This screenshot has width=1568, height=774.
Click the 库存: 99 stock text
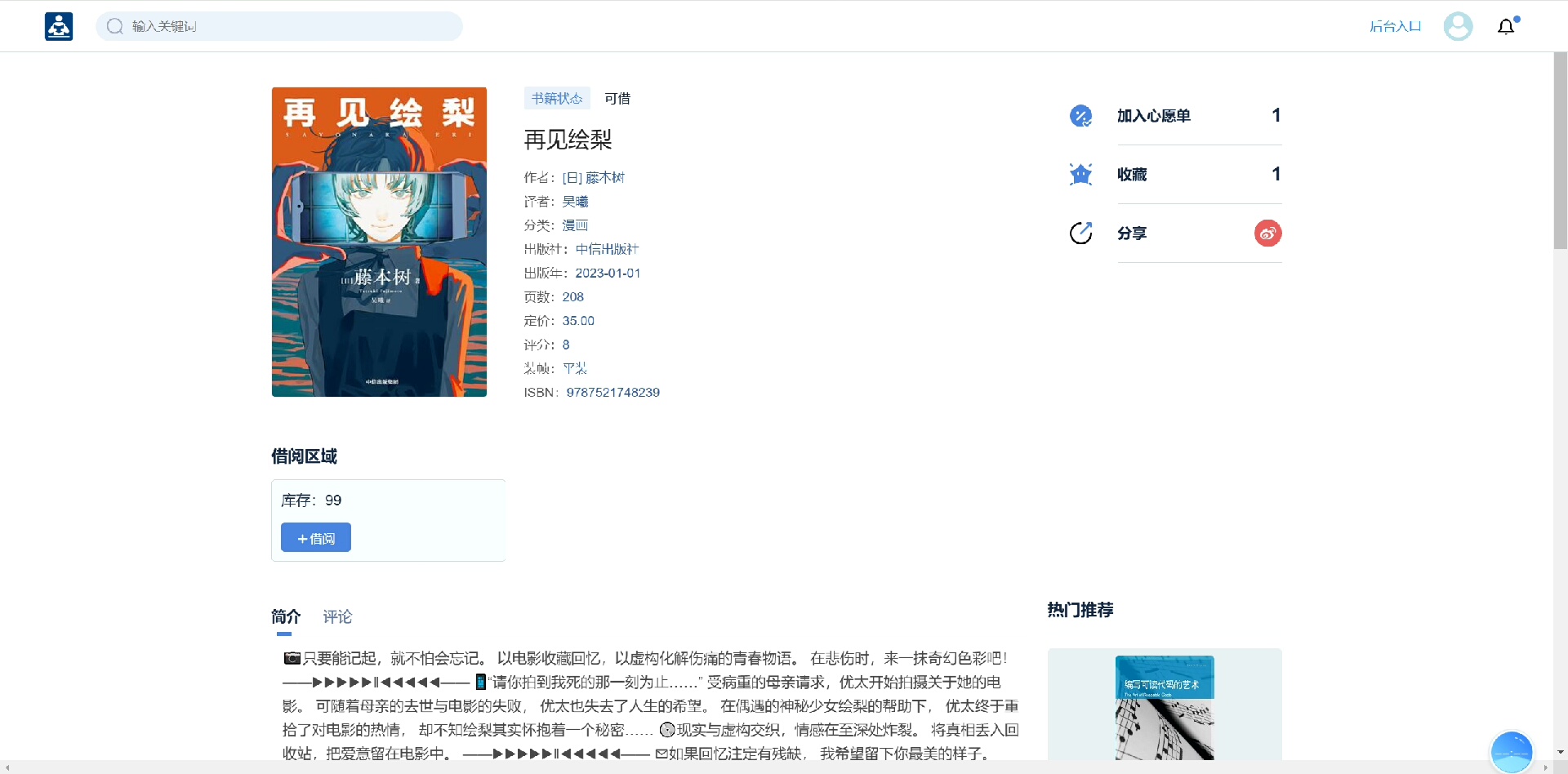click(311, 500)
